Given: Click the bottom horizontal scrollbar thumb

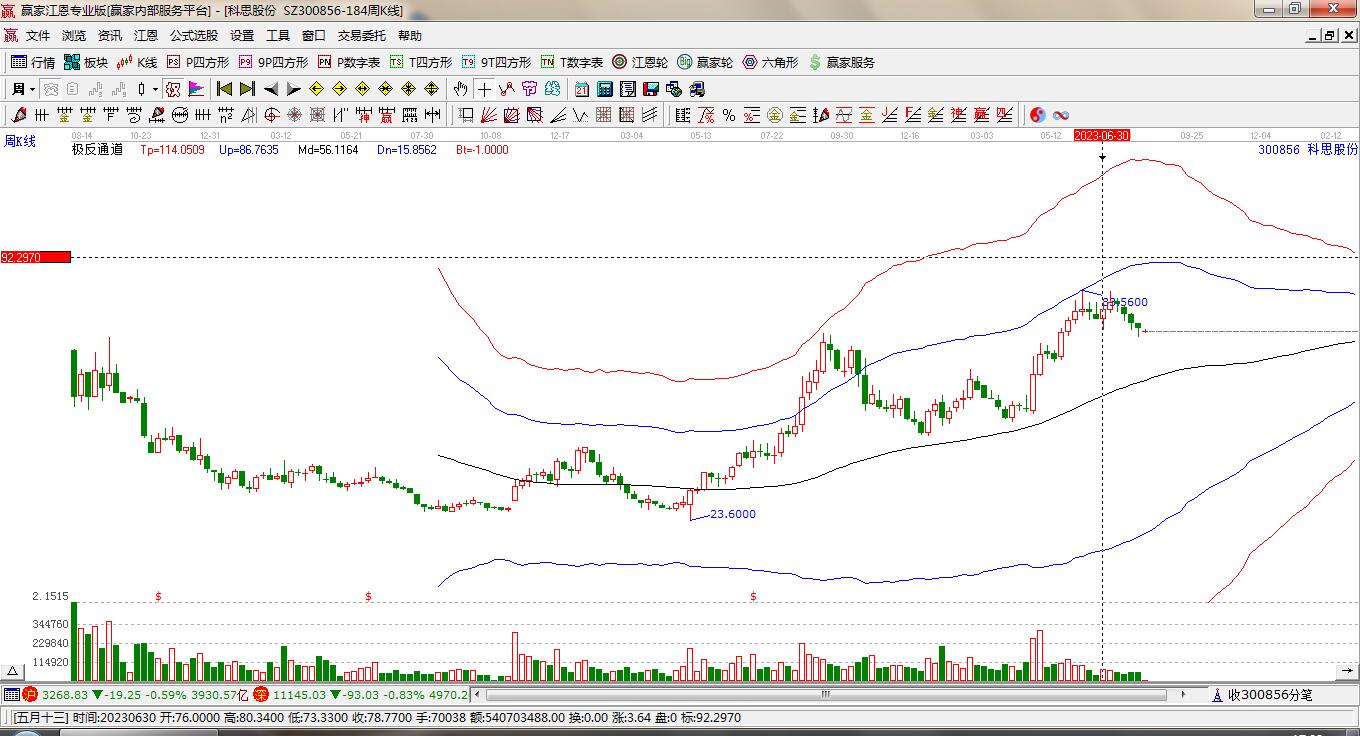Looking at the screenshot, I should pyautogui.click(x=826, y=694).
